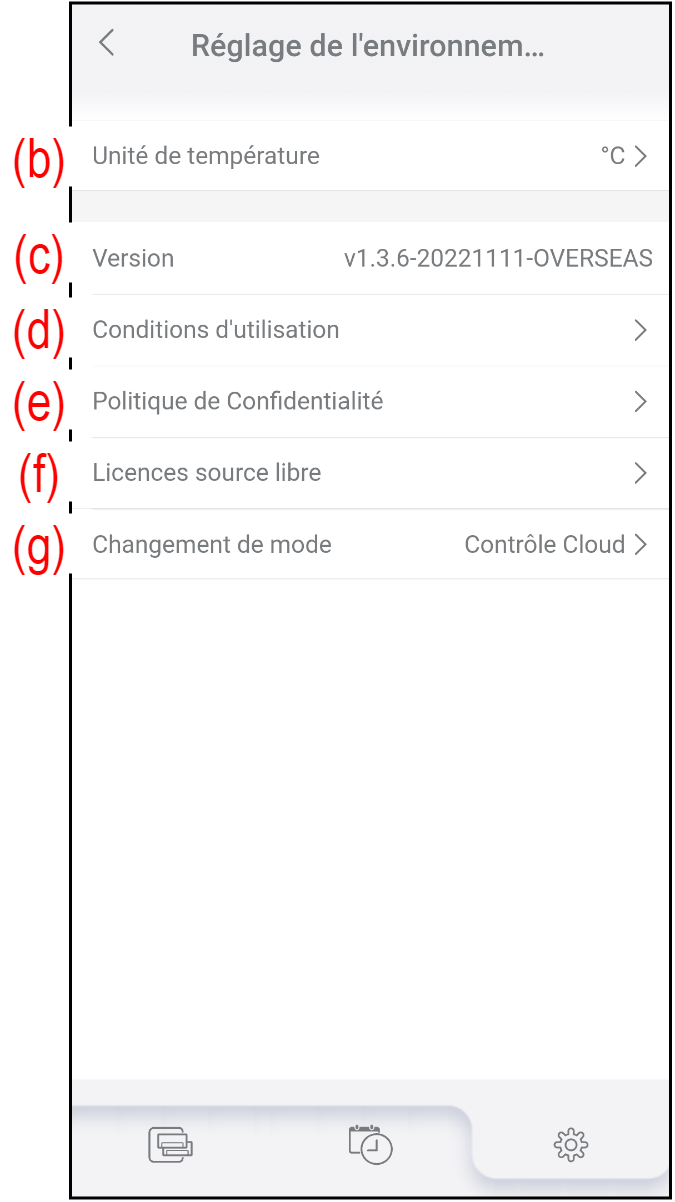Open the Unité de température setting
This screenshot has height=1202, width=675.
[206, 156]
